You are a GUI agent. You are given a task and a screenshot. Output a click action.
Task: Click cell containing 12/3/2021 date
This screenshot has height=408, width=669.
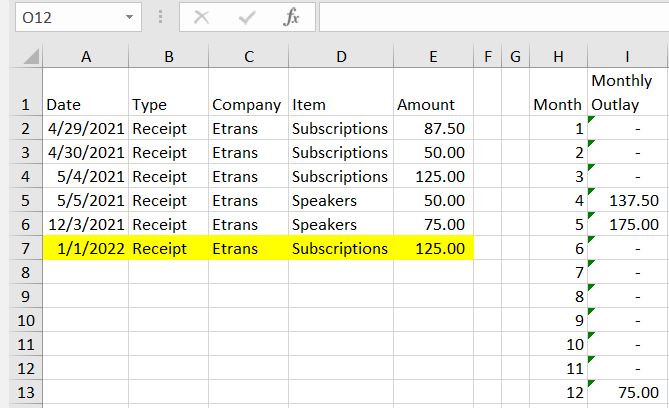click(x=85, y=224)
